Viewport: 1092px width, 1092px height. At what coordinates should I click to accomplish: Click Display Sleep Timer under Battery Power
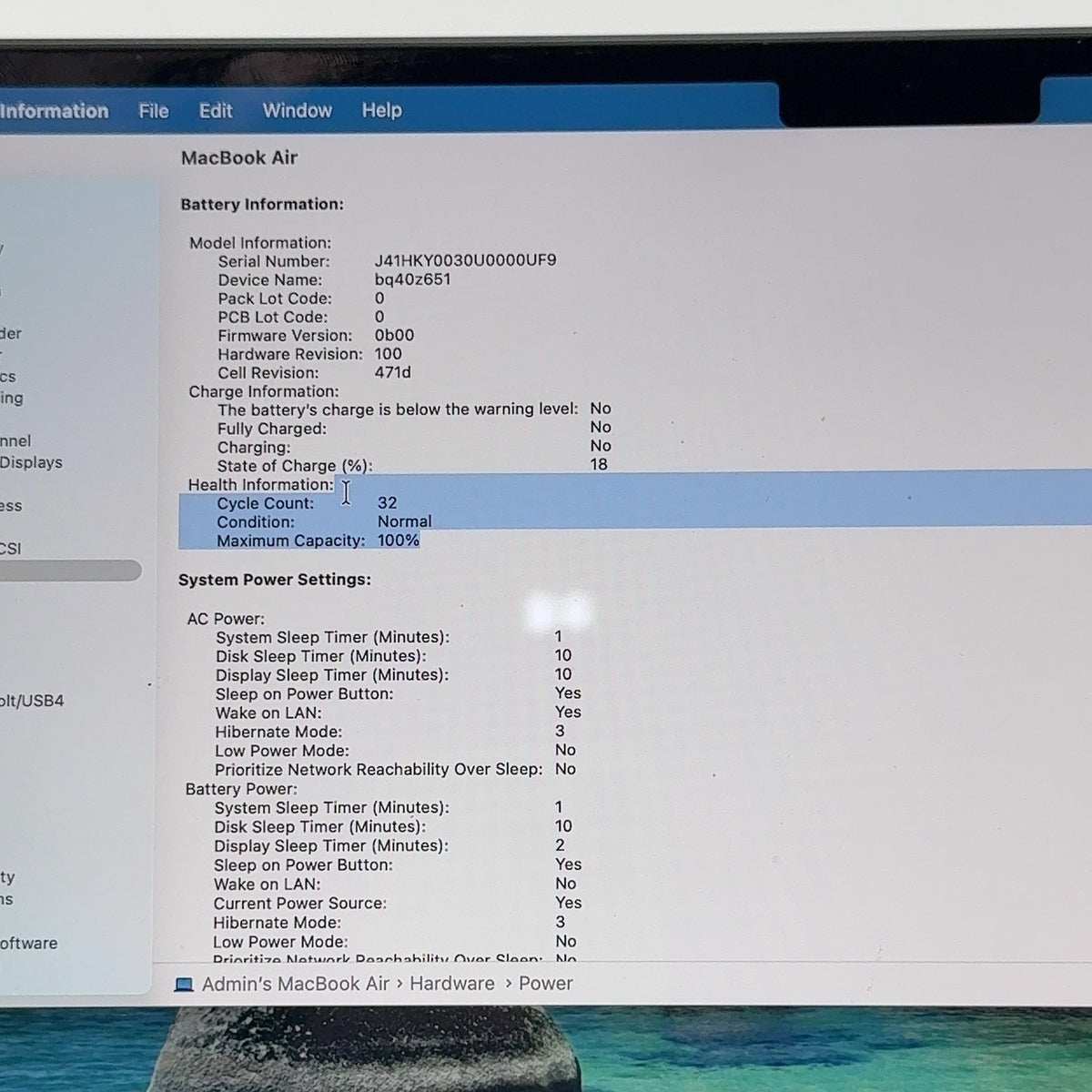tap(331, 845)
